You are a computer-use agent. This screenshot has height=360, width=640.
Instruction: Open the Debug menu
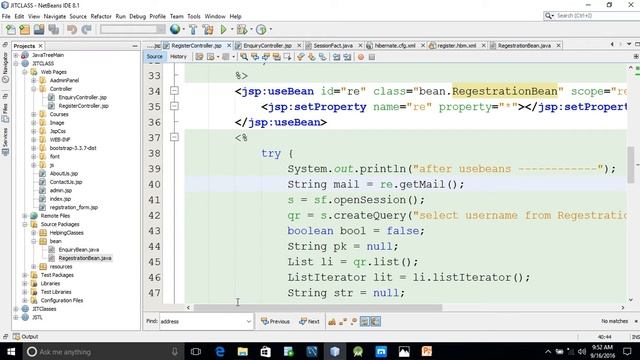click(138, 16)
